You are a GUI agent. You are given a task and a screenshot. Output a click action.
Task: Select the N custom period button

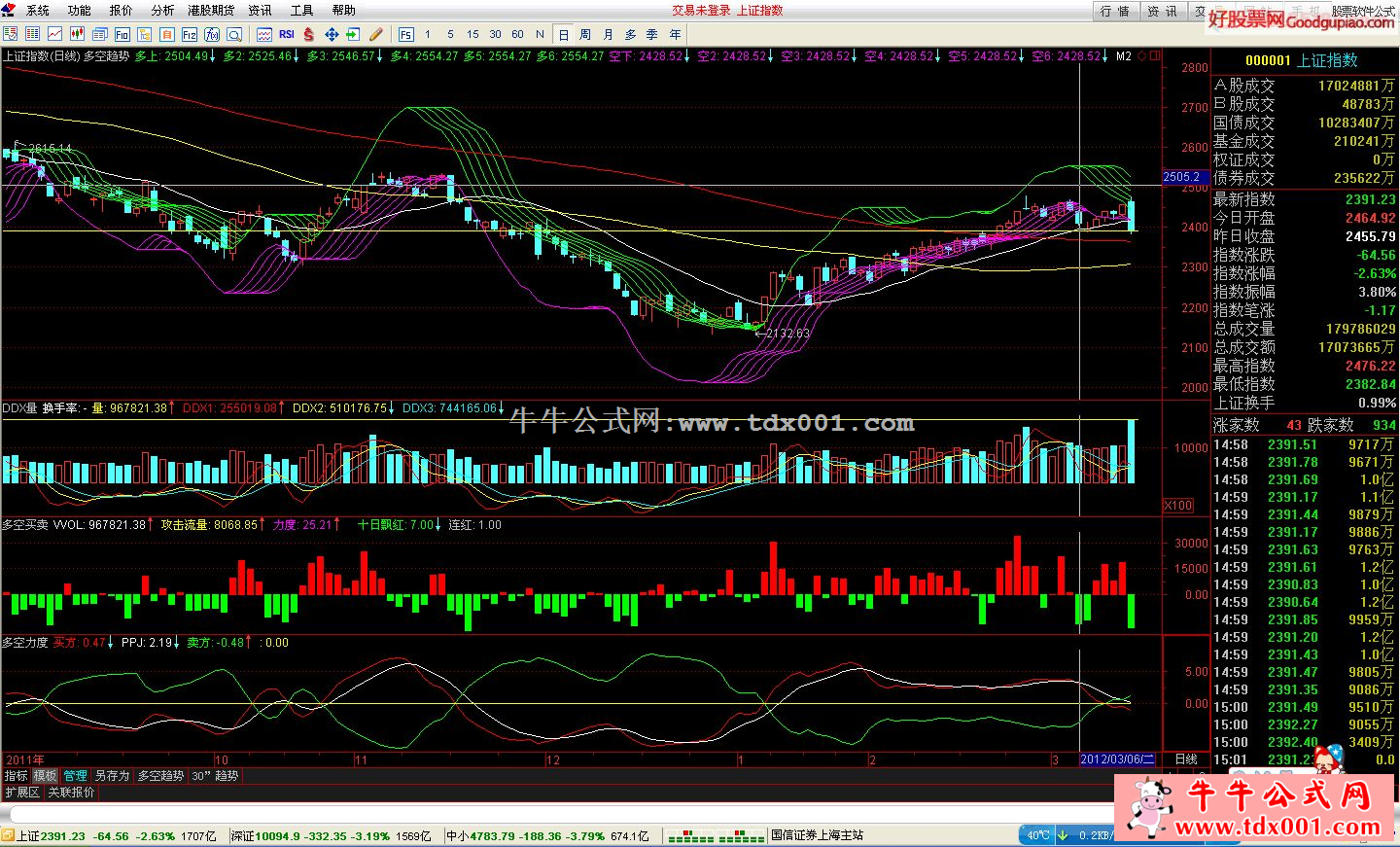[541, 34]
